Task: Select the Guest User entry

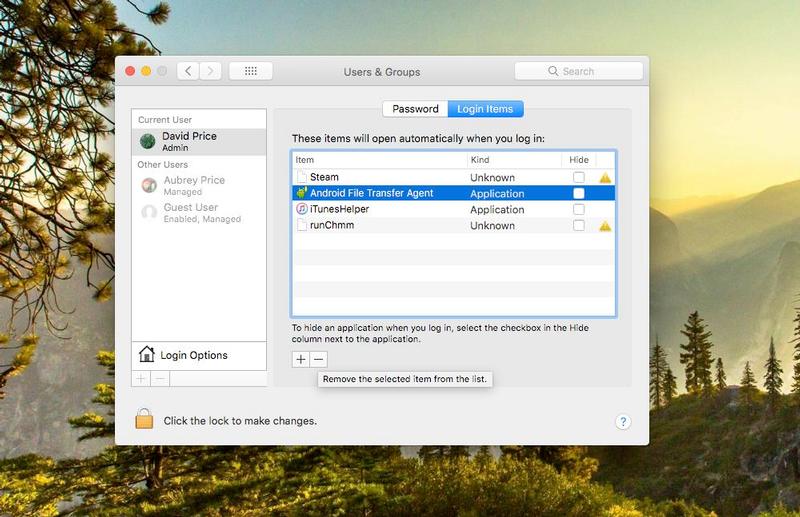Action: pos(199,212)
